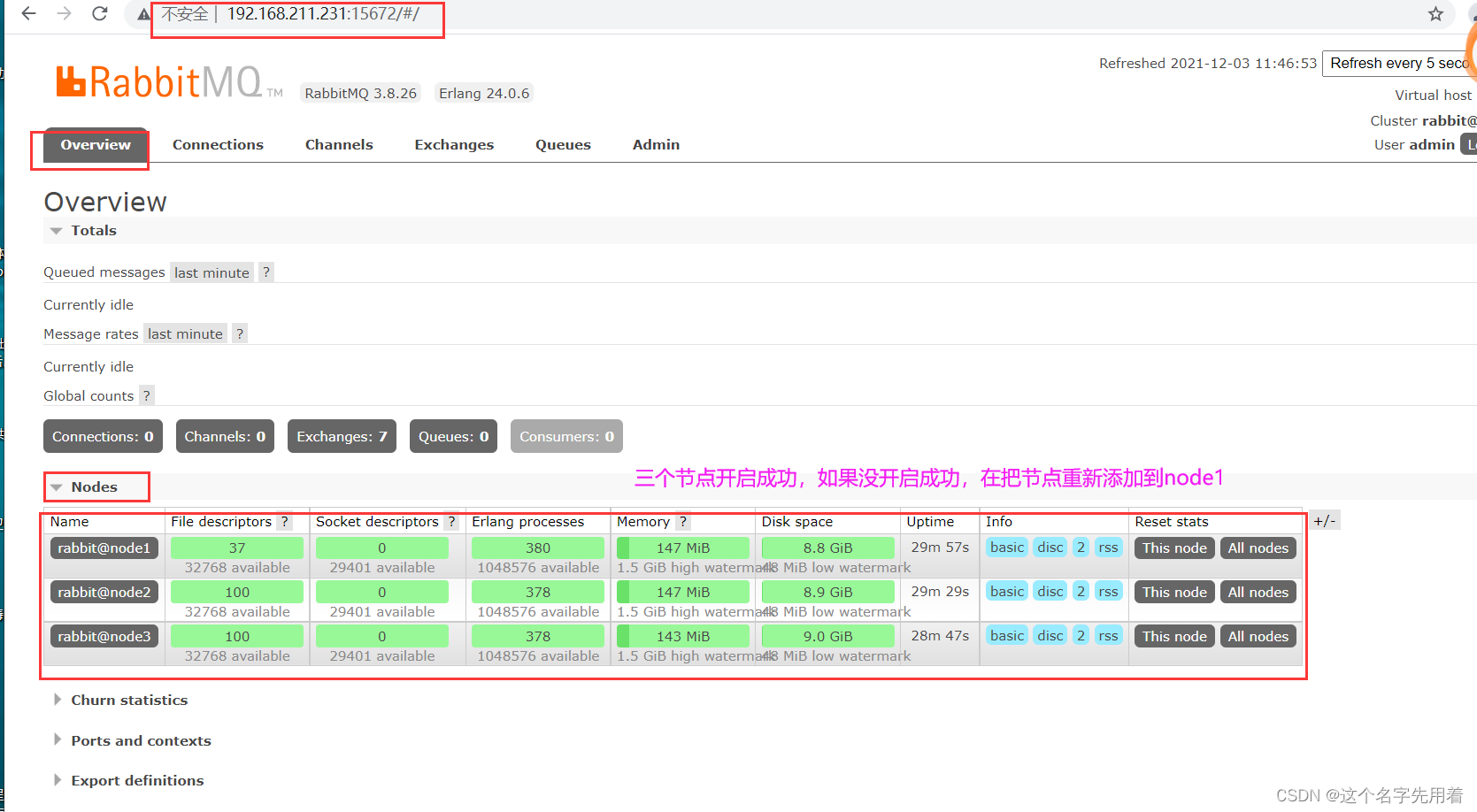
Task: Click rabbit@node1 file descriptors value 37
Action: click(237, 548)
